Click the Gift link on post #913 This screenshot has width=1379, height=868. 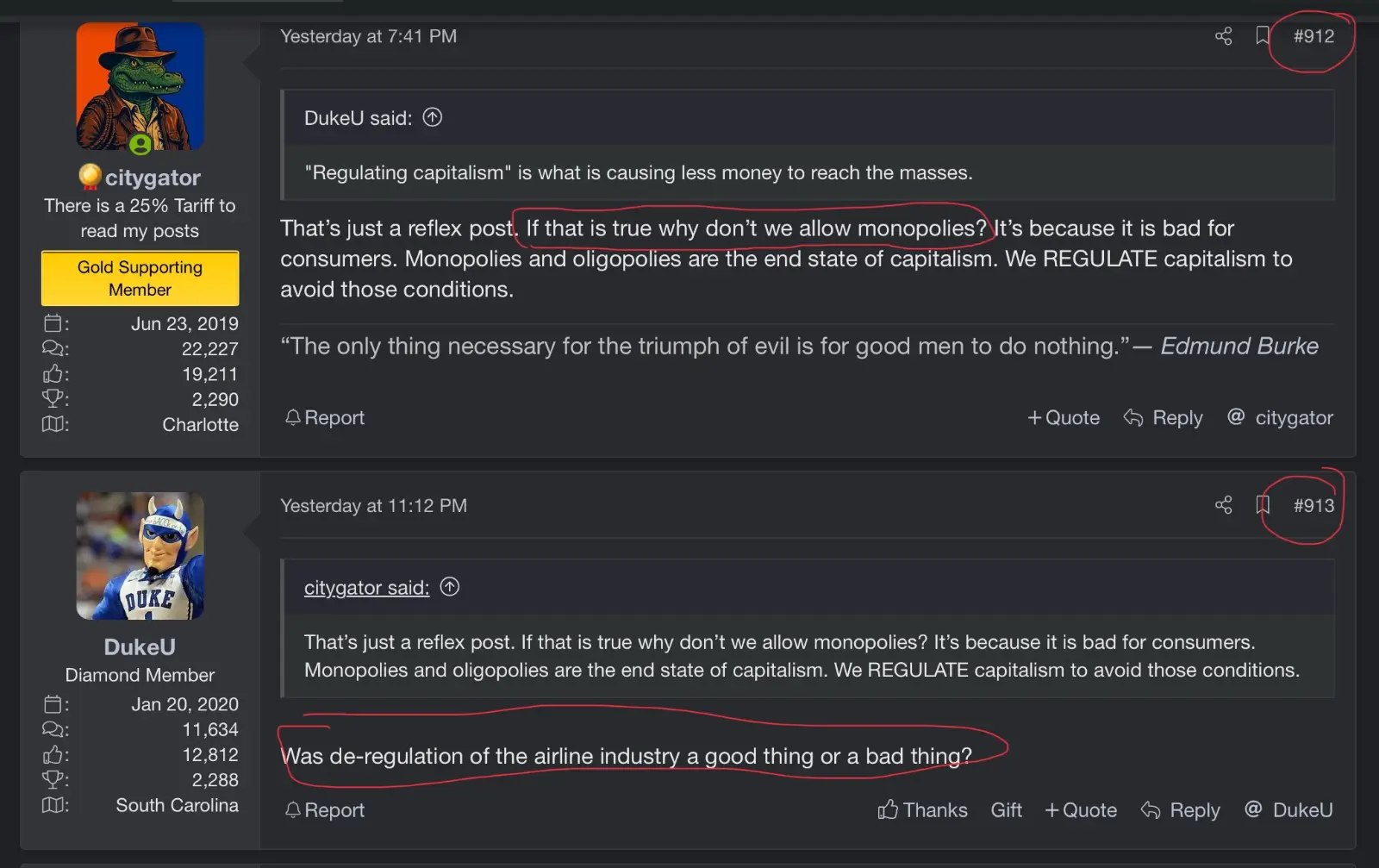pos(1006,810)
